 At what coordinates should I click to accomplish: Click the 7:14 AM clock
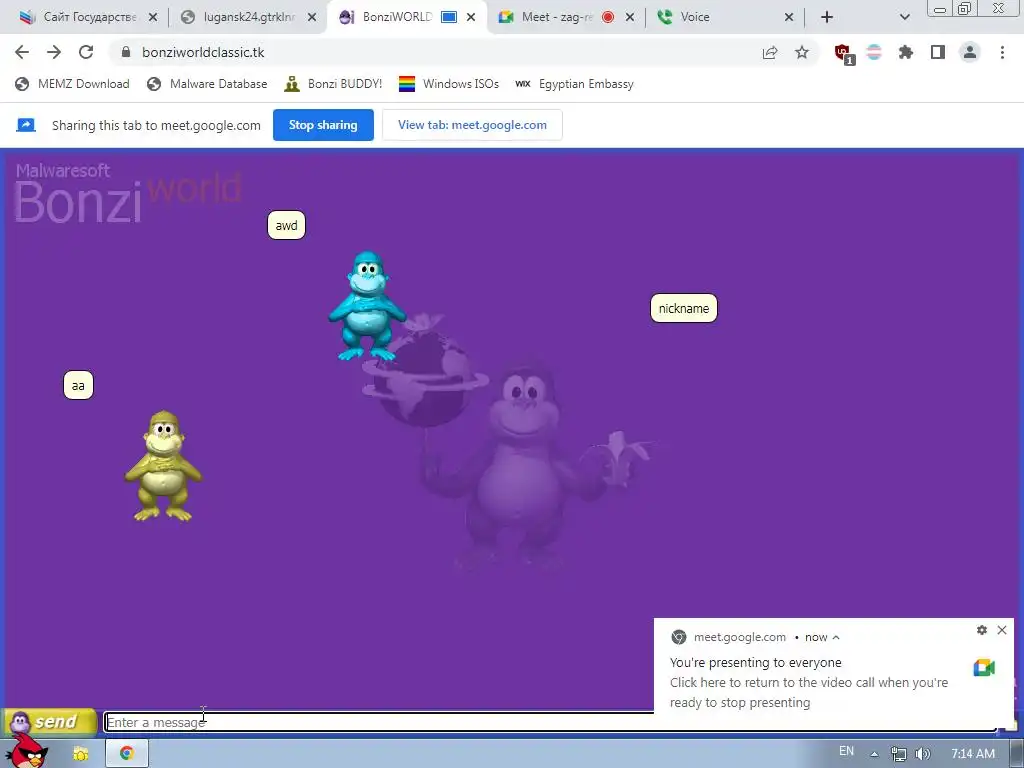[973, 754]
